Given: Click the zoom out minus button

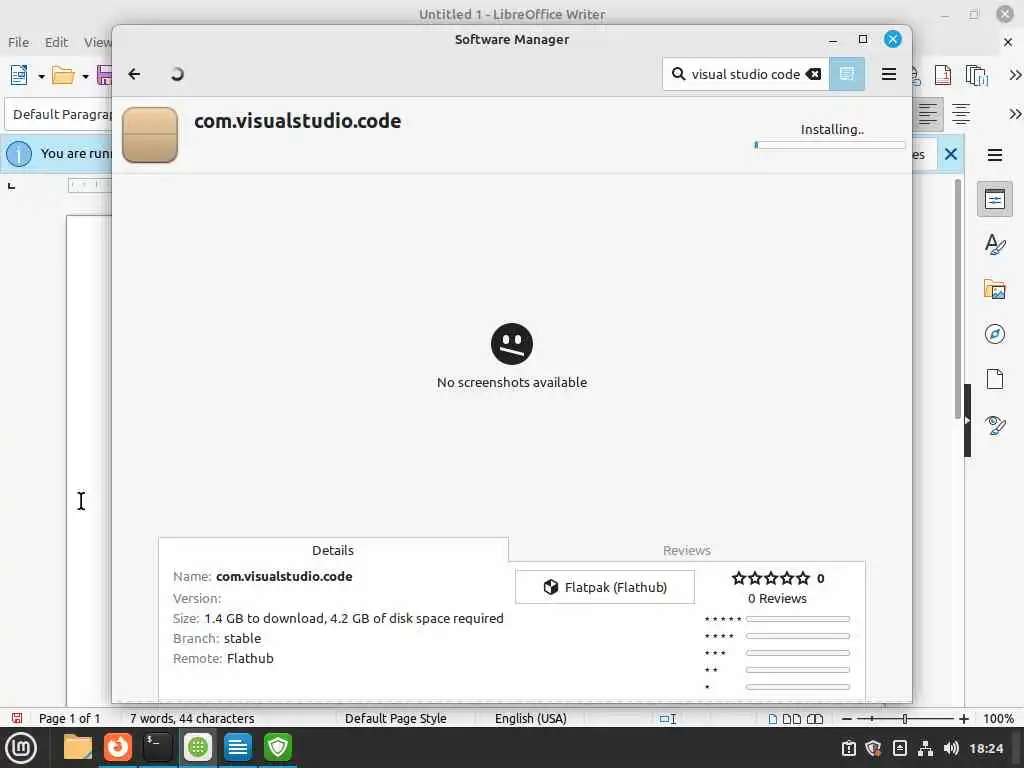Looking at the screenshot, I should tap(847, 719).
